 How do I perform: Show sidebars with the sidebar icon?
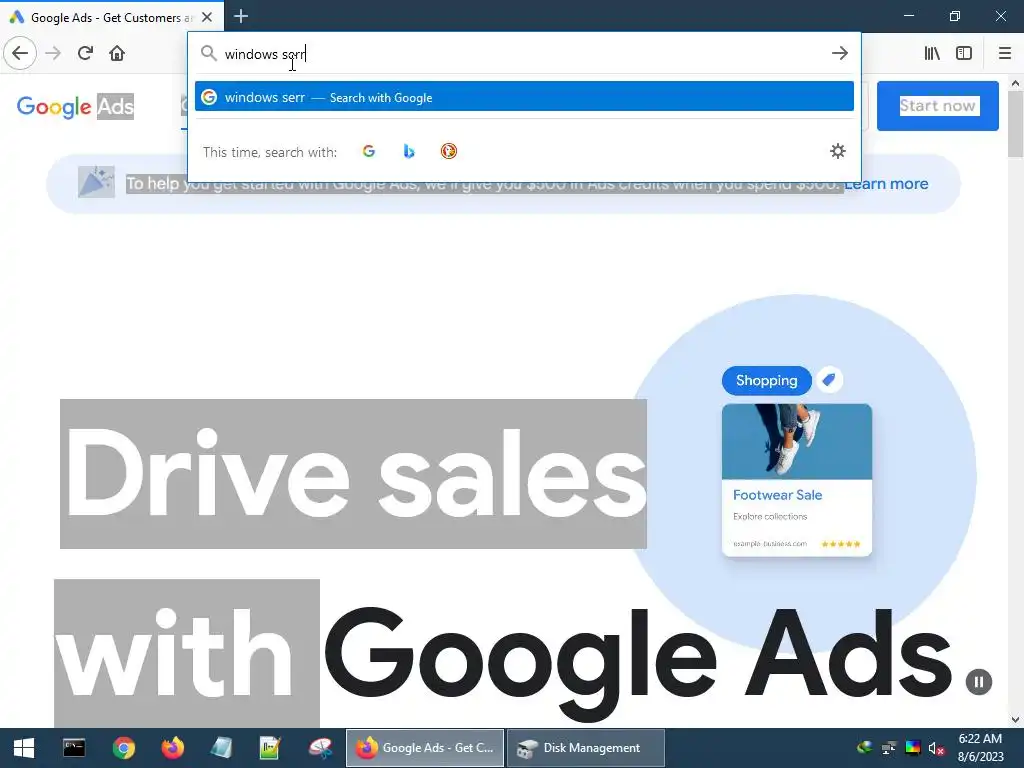click(x=964, y=53)
